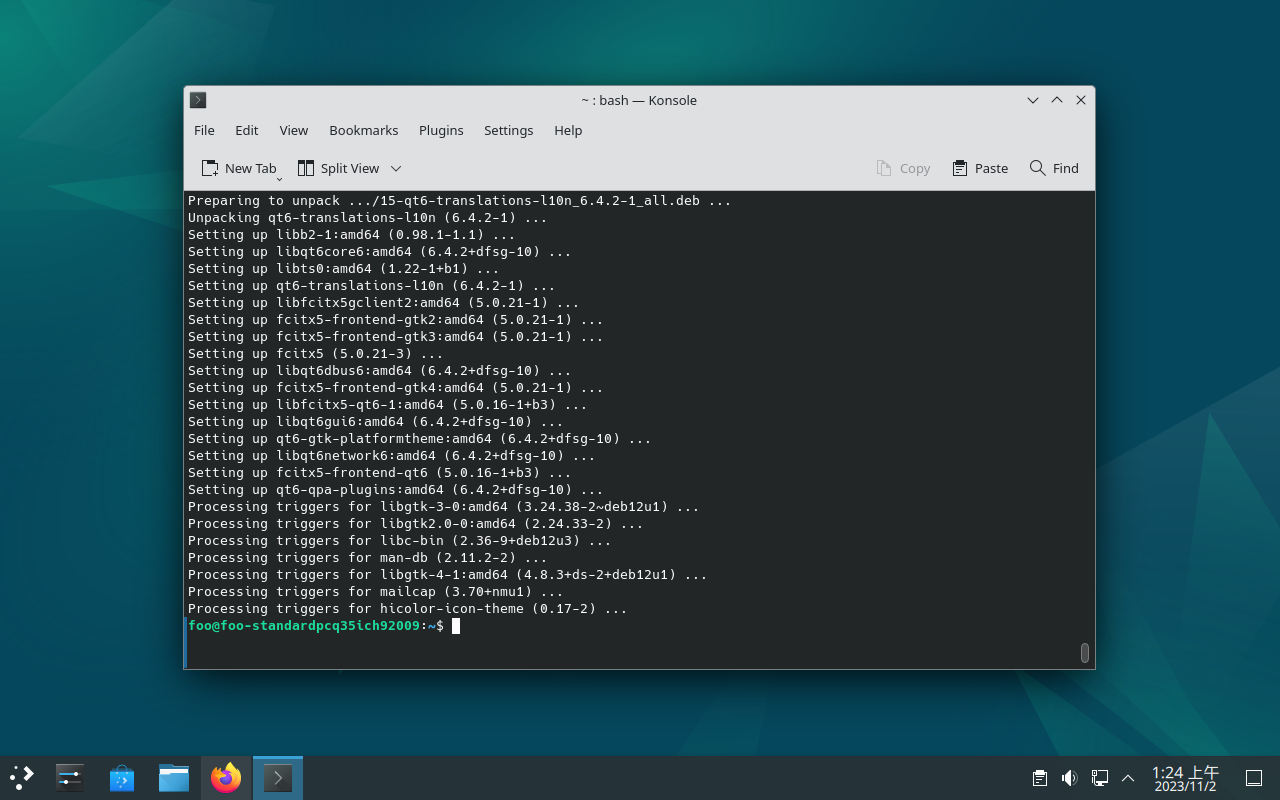Click the New Tab icon in toolbar
This screenshot has width=1280, height=800.
coord(210,168)
